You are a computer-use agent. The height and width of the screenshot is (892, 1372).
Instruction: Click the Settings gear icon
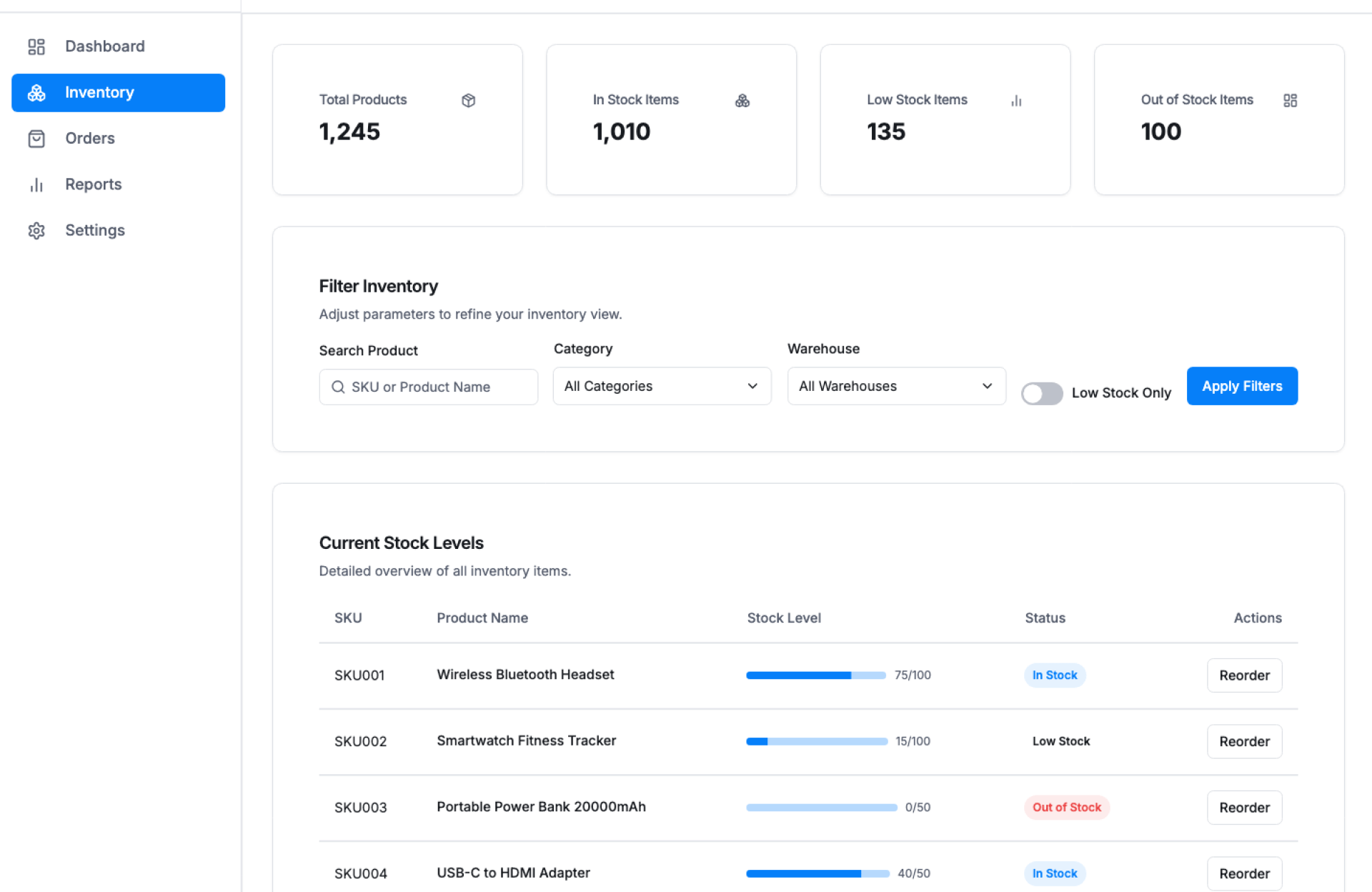pyautogui.click(x=36, y=231)
